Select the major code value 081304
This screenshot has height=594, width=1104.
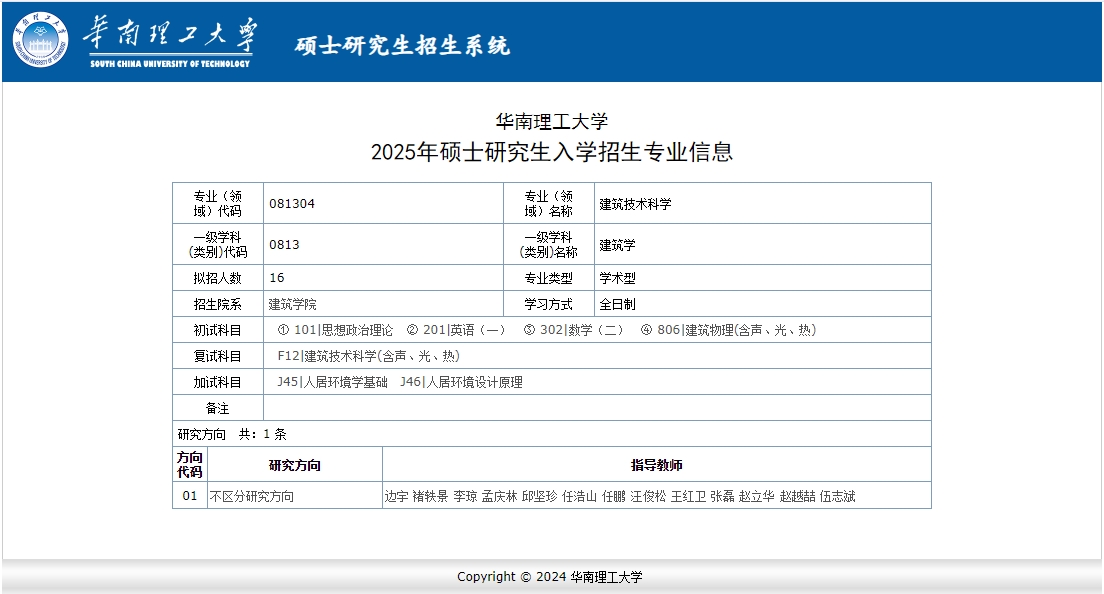[x=291, y=203]
